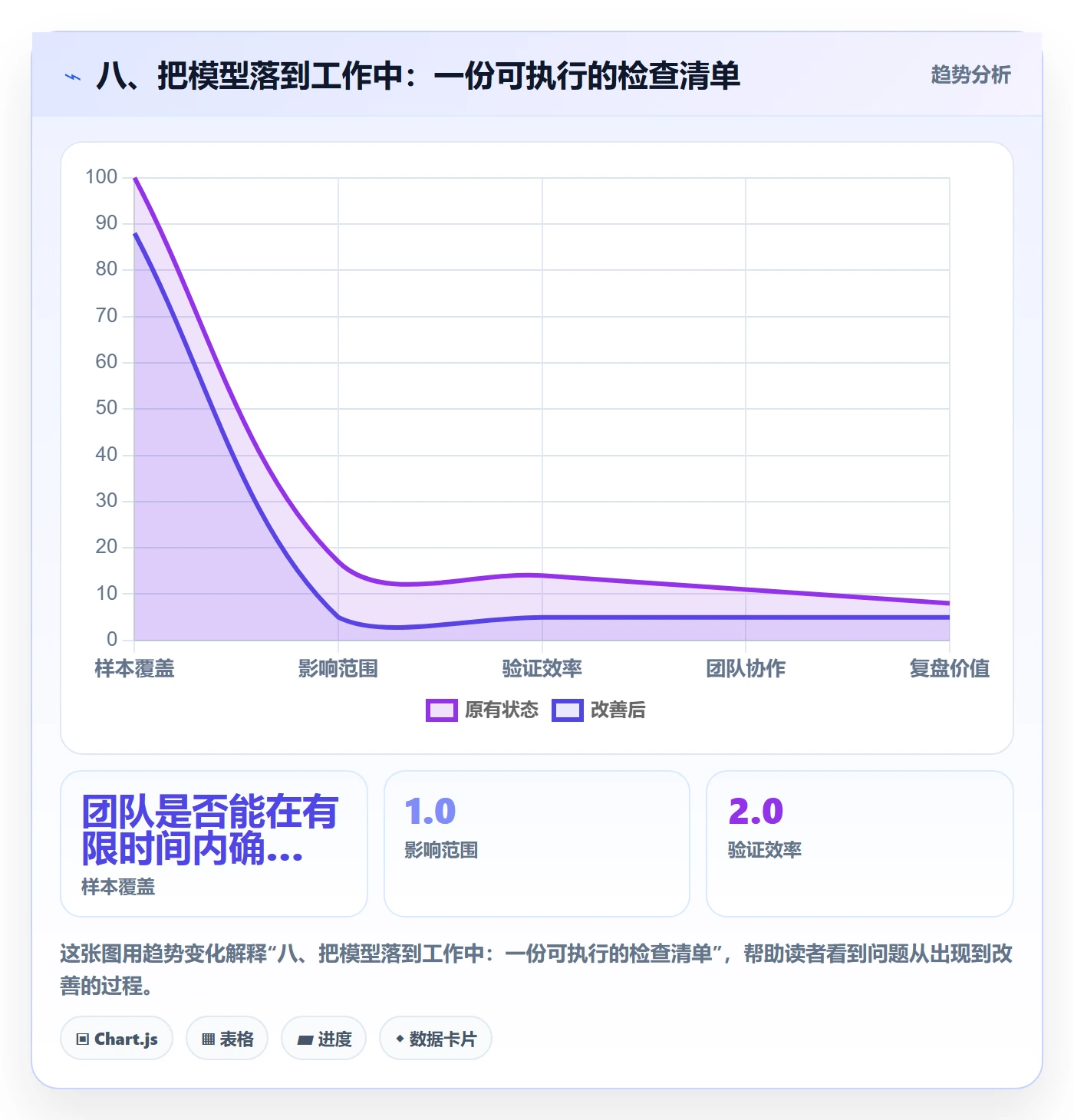
Task: Toggle the 原有状态 legend item
Action: tap(483, 710)
